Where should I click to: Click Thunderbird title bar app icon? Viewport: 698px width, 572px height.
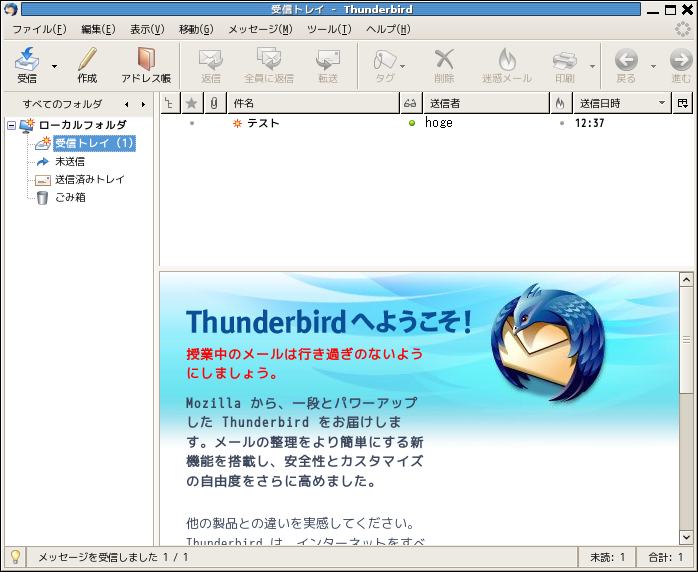tap(11, 9)
